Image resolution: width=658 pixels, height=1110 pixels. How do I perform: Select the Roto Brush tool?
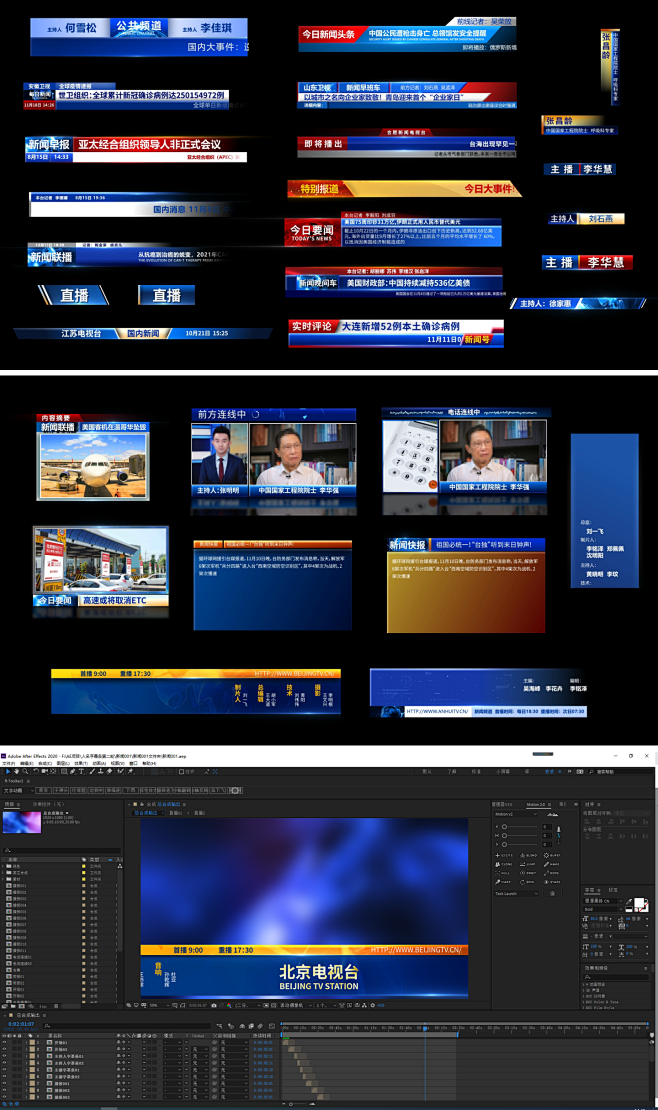(120, 771)
